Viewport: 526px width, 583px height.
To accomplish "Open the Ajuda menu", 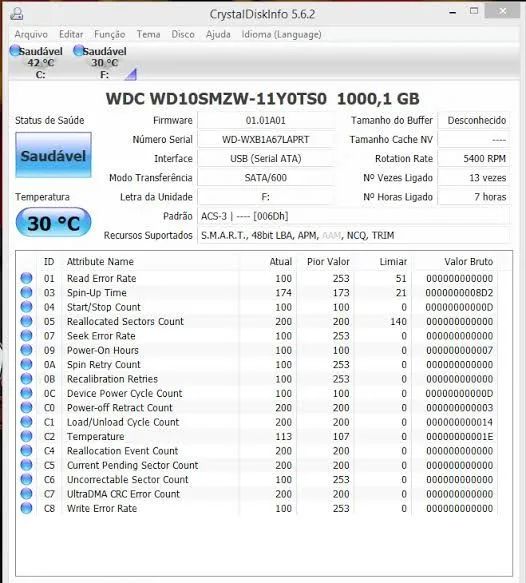I will pos(218,35).
